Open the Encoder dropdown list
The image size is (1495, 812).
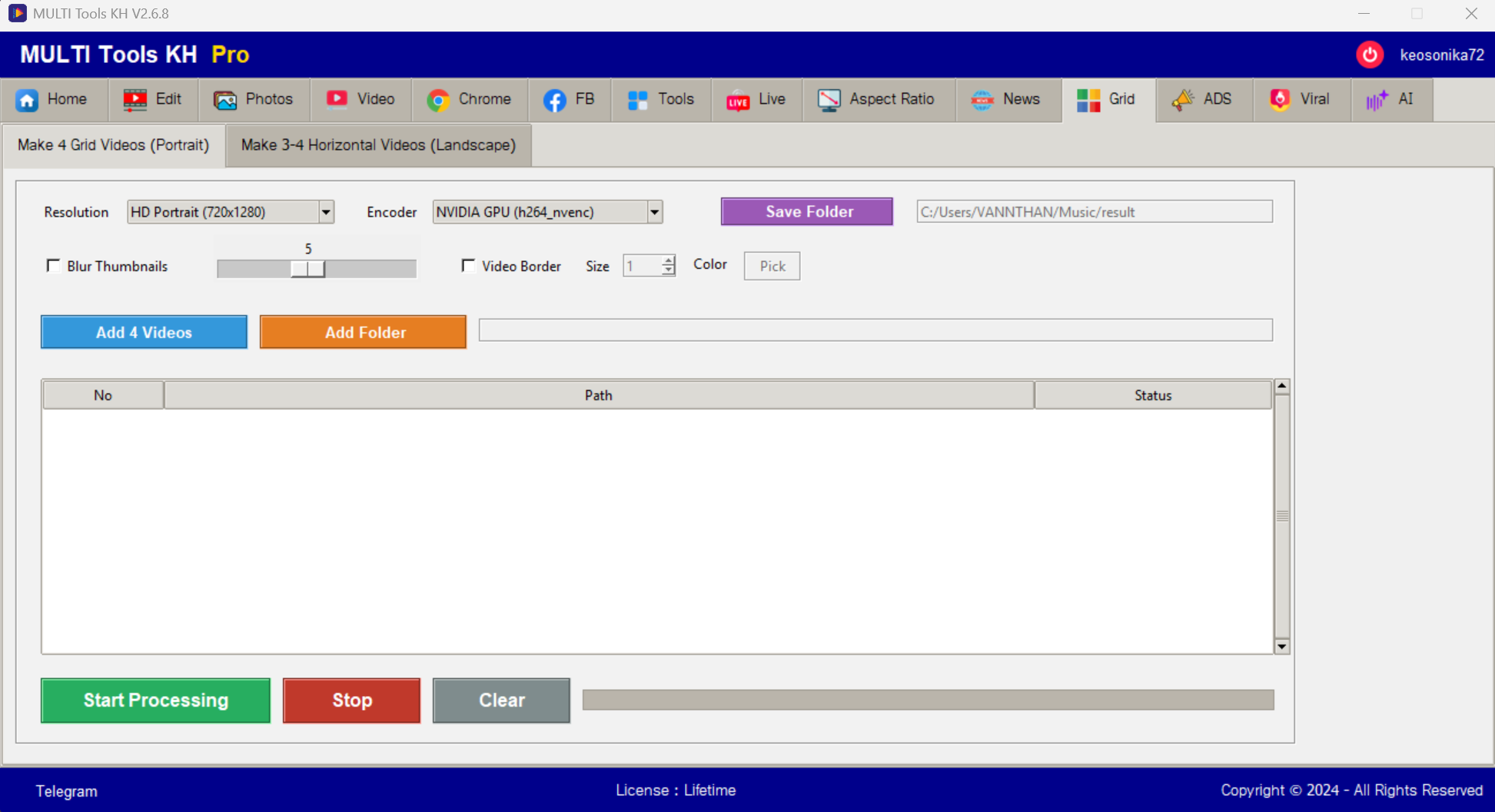(654, 212)
